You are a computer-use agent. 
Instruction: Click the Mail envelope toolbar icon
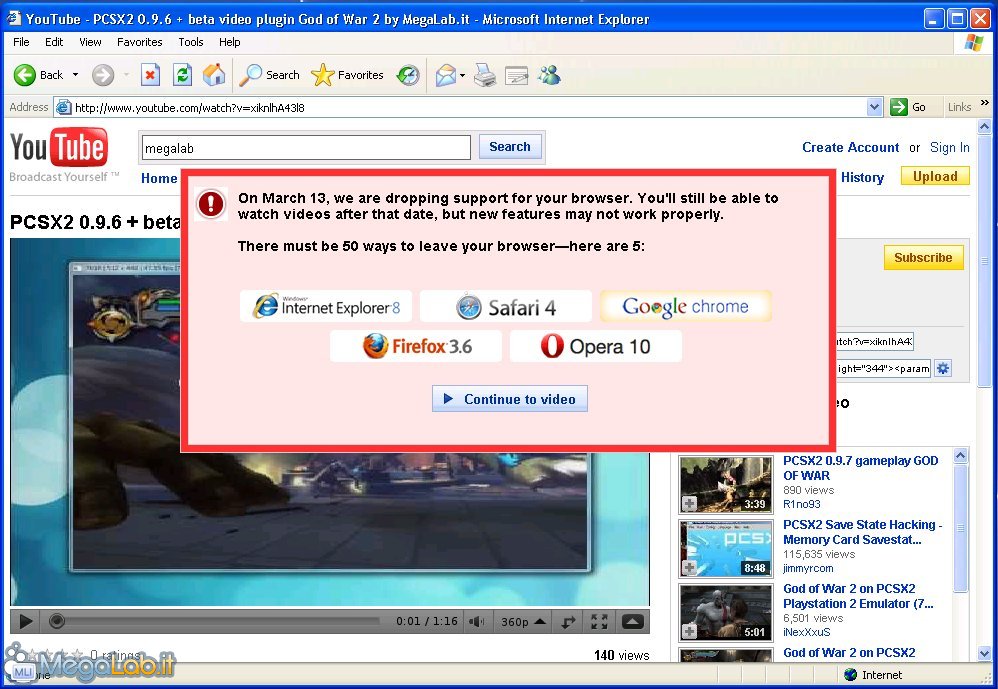click(446, 75)
